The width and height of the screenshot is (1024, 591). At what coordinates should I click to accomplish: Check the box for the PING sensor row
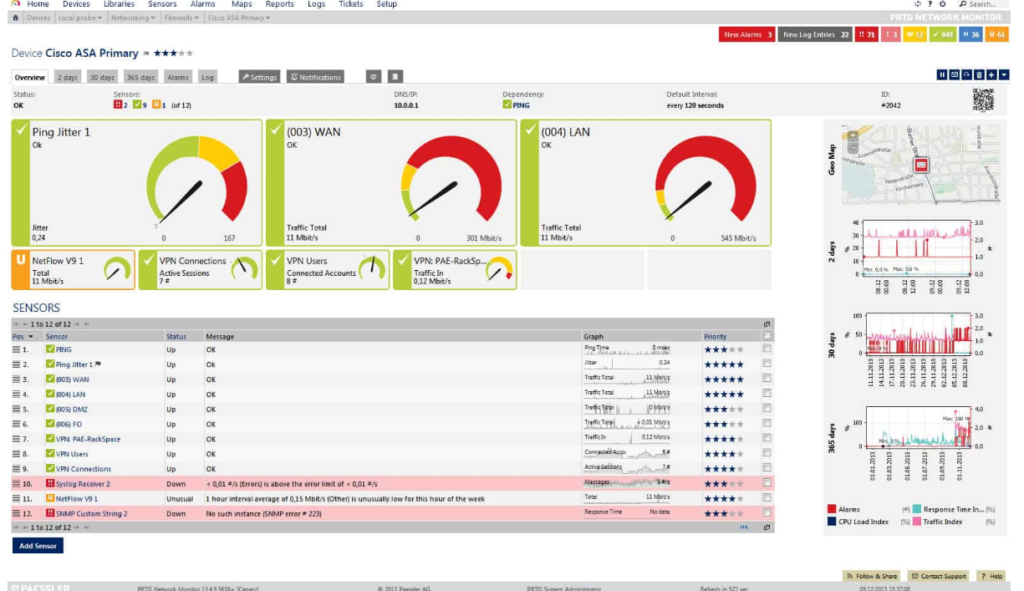click(x=767, y=350)
